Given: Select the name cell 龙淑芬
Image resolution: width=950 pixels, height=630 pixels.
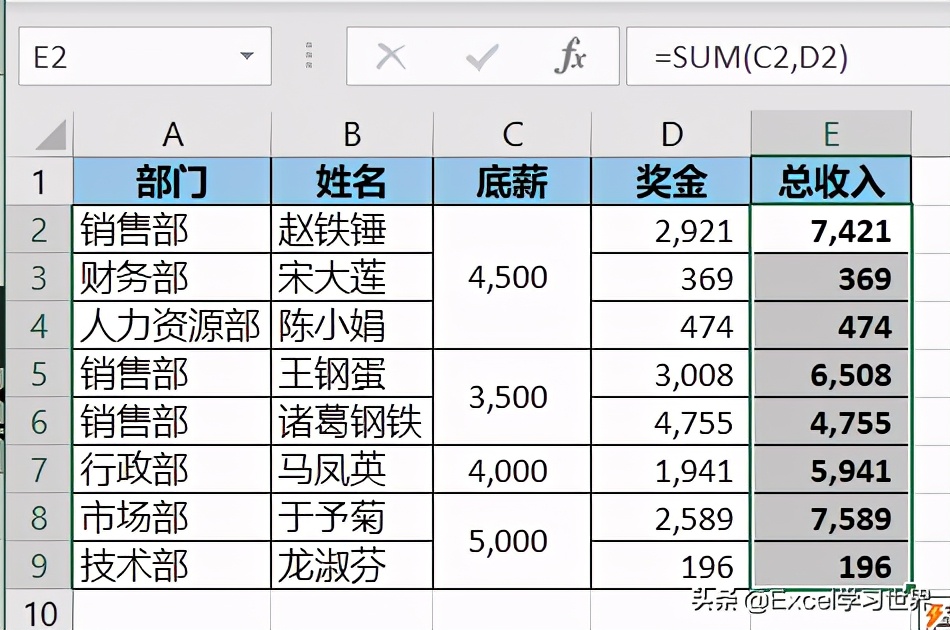Looking at the screenshot, I should click(x=352, y=565).
